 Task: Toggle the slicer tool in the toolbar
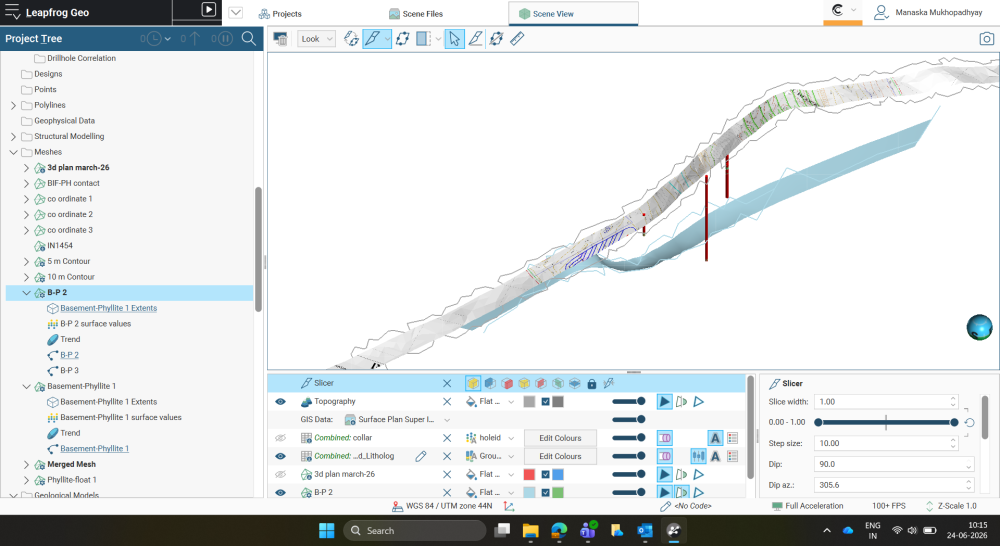coord(372,39)
